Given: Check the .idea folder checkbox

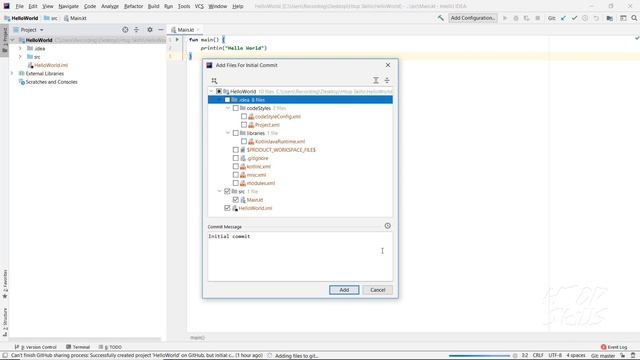Looking at the screenshot, I should point(227,100).
